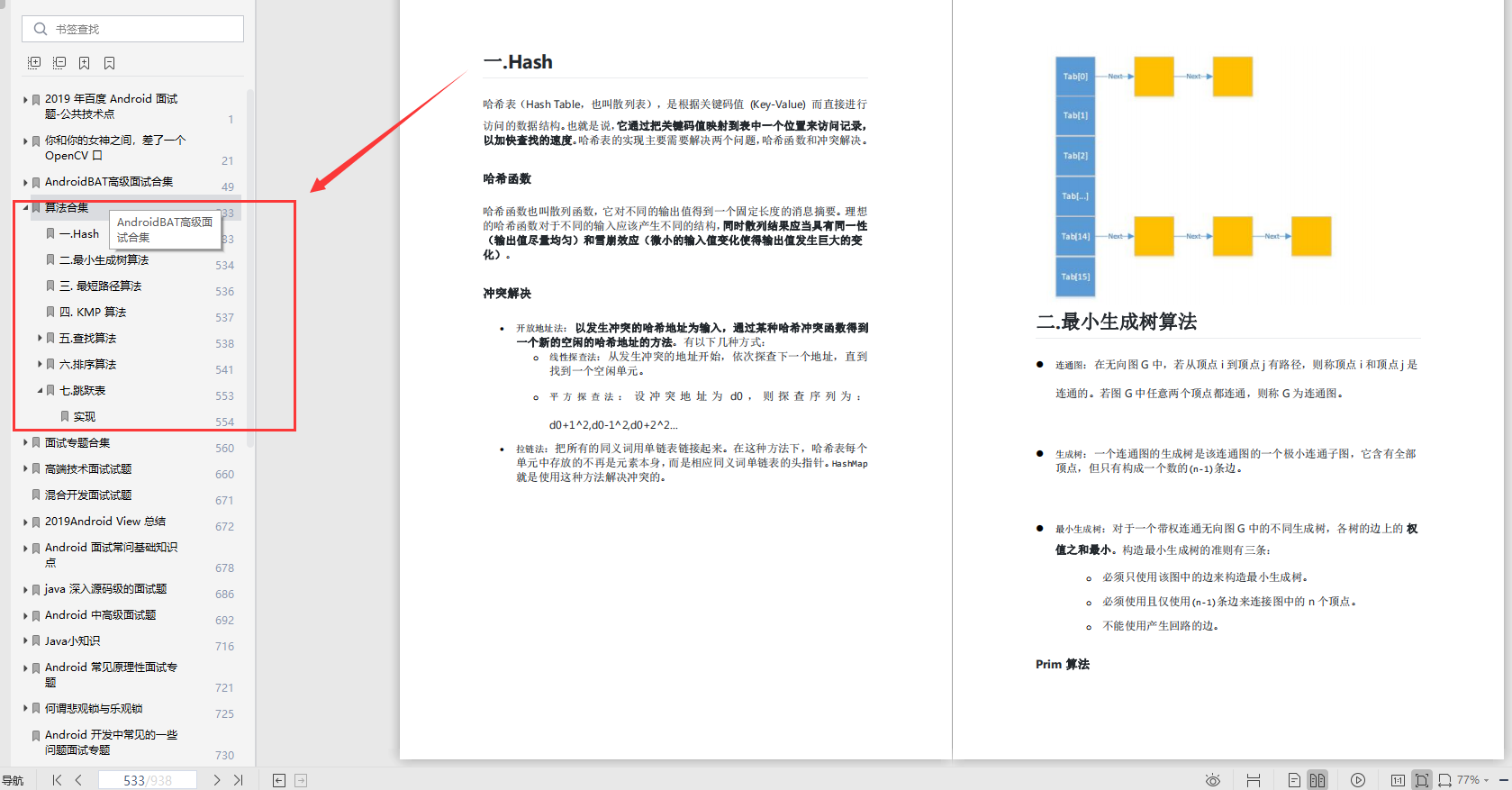Click the 导航 navigation pane button
This screenshot has height=790, width=1512.
tap(13, 781)
